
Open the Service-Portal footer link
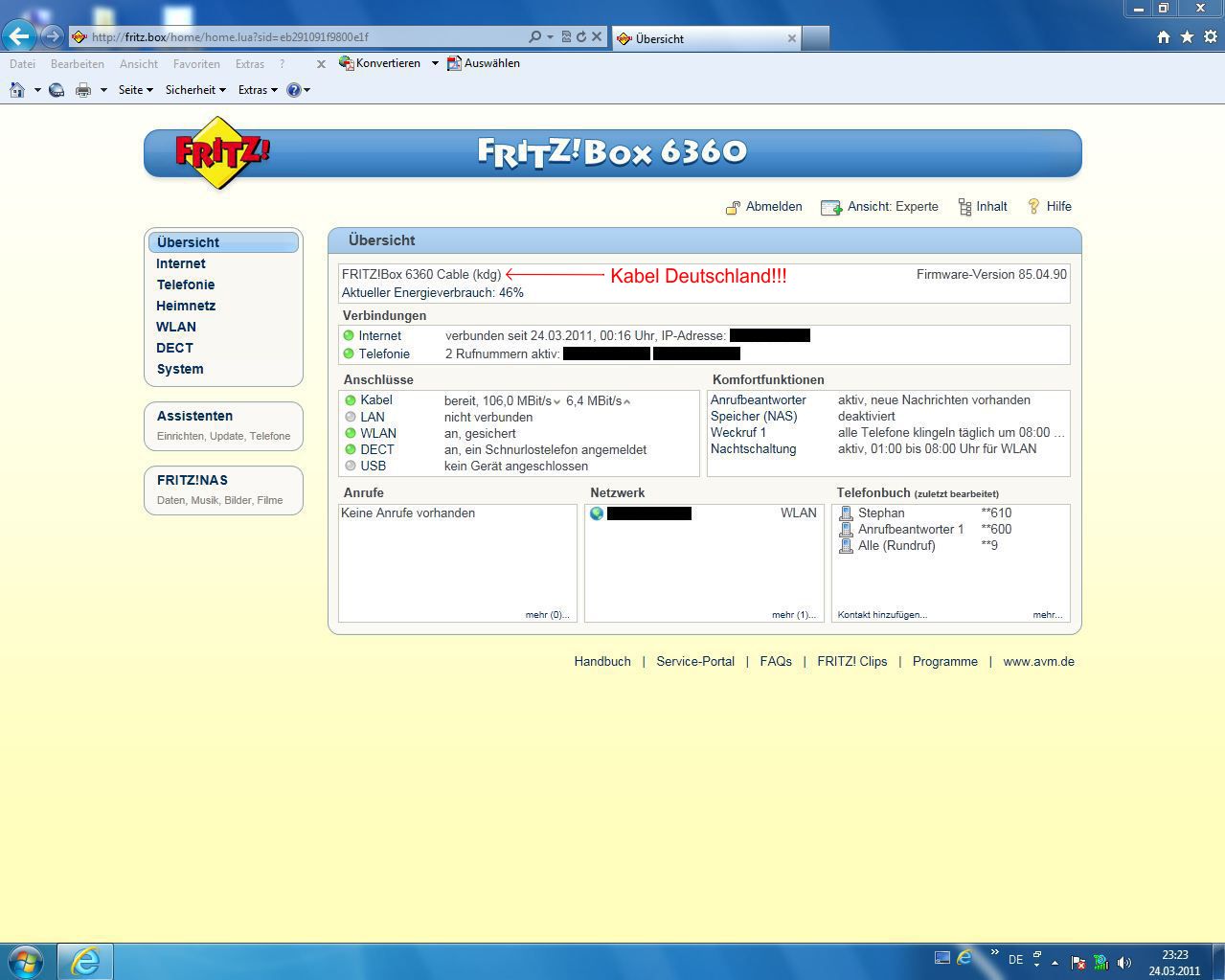click(x=695, y=661)
